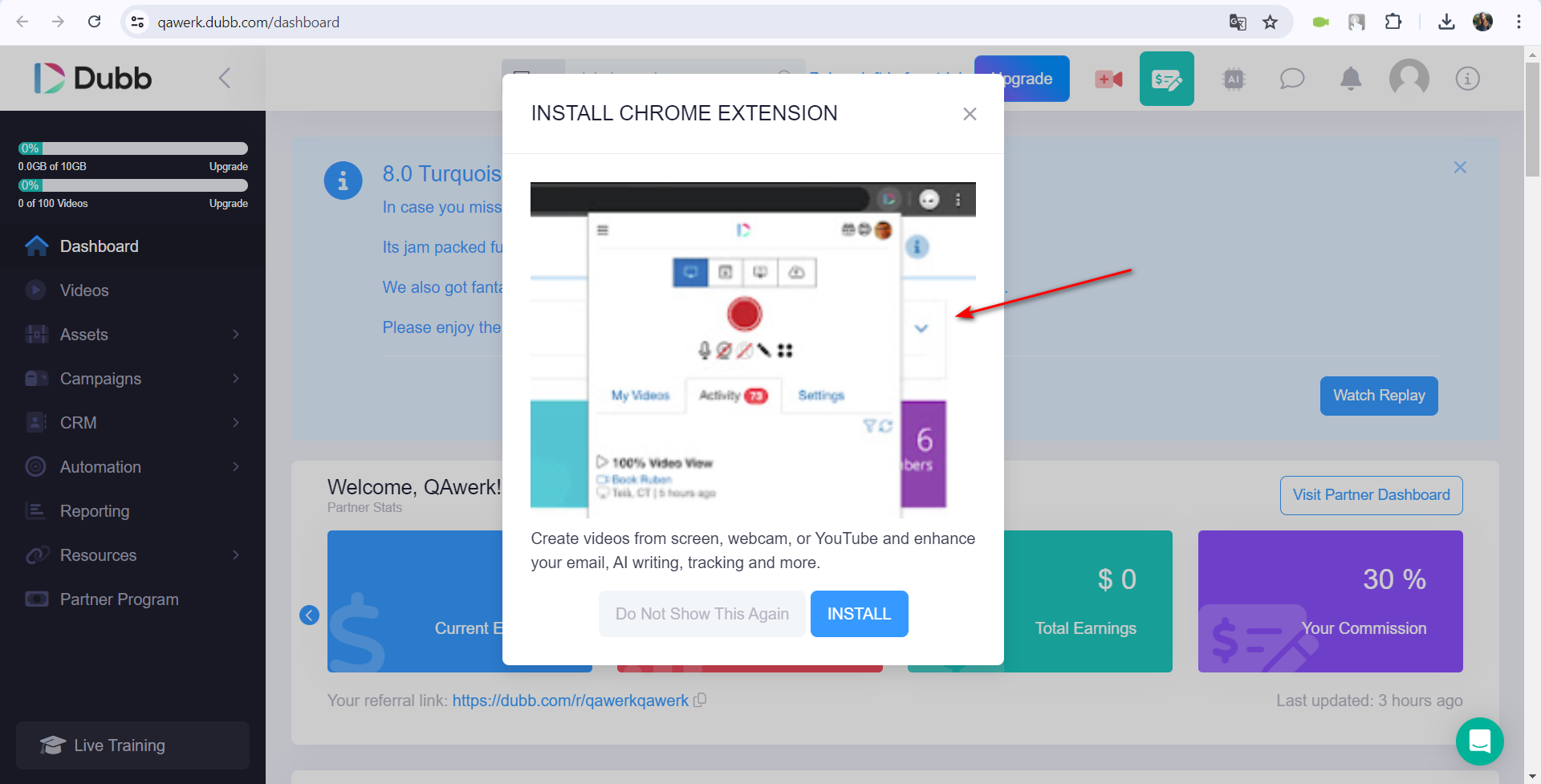Bookmark this page with the star
This screenshot has height=784, width=1541.
click(x=1270, y=22)
